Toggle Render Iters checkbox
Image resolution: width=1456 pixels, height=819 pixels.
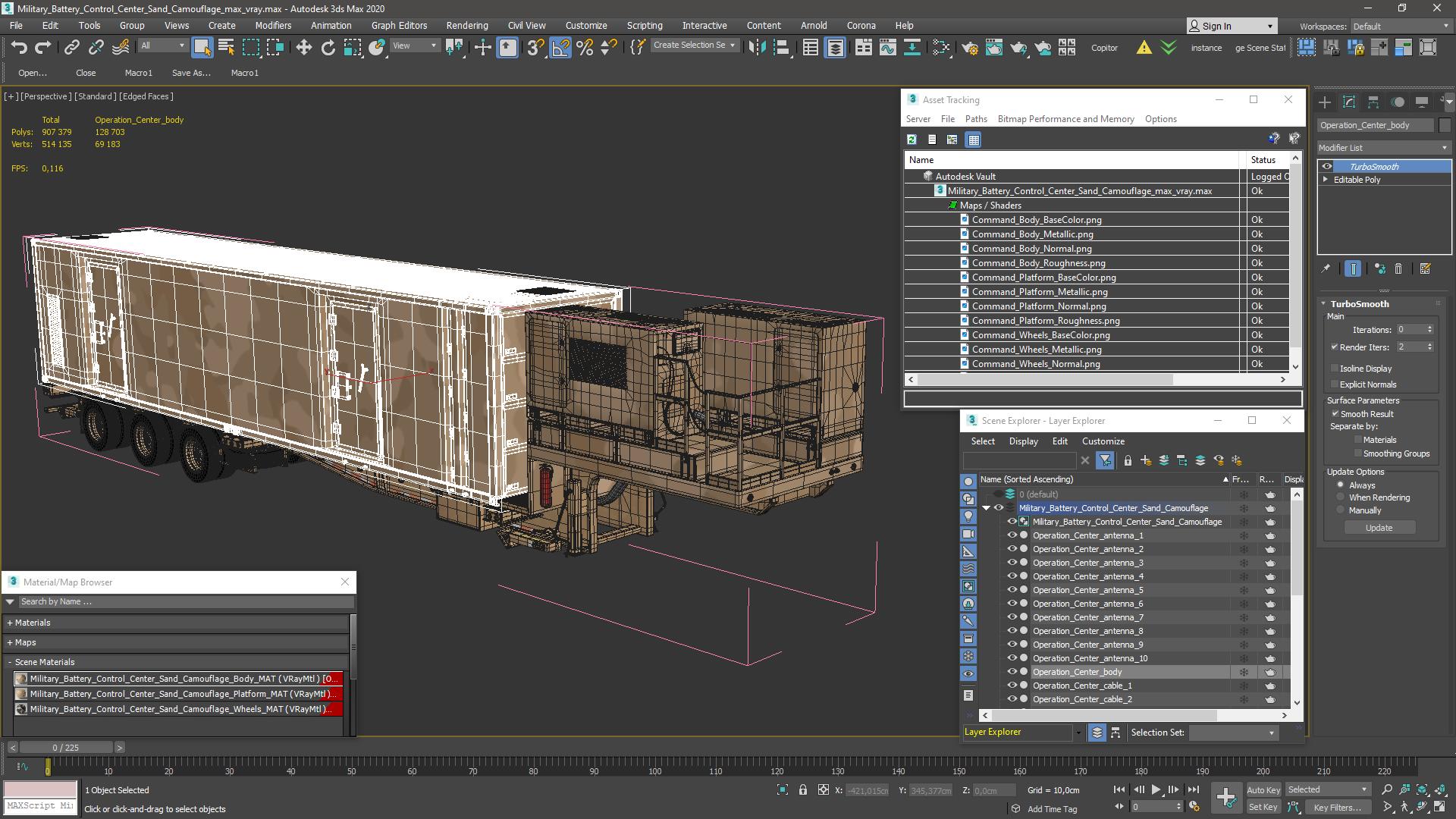[x=1335, y=347]
